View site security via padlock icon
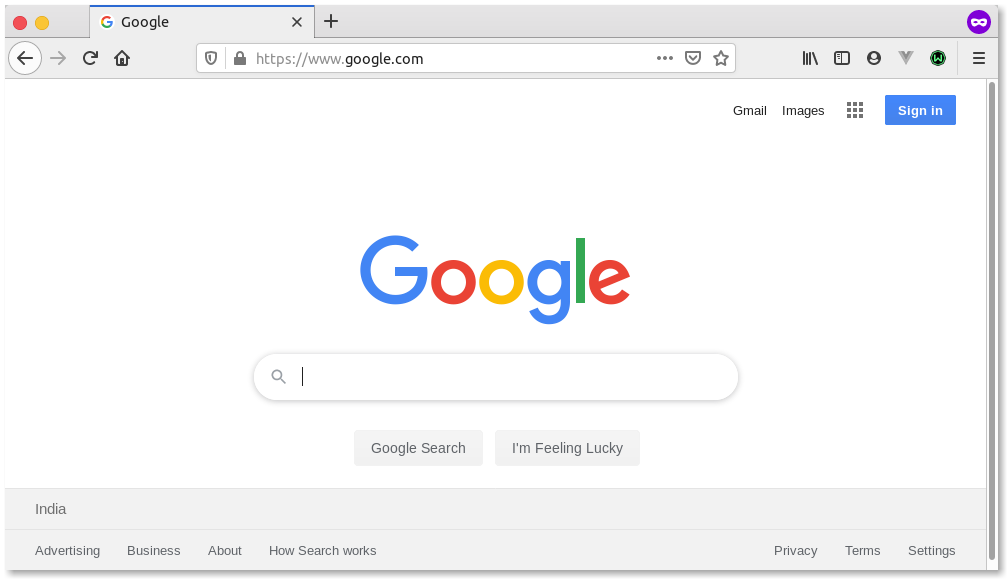The image size is (1007, 579). (240, 58)
